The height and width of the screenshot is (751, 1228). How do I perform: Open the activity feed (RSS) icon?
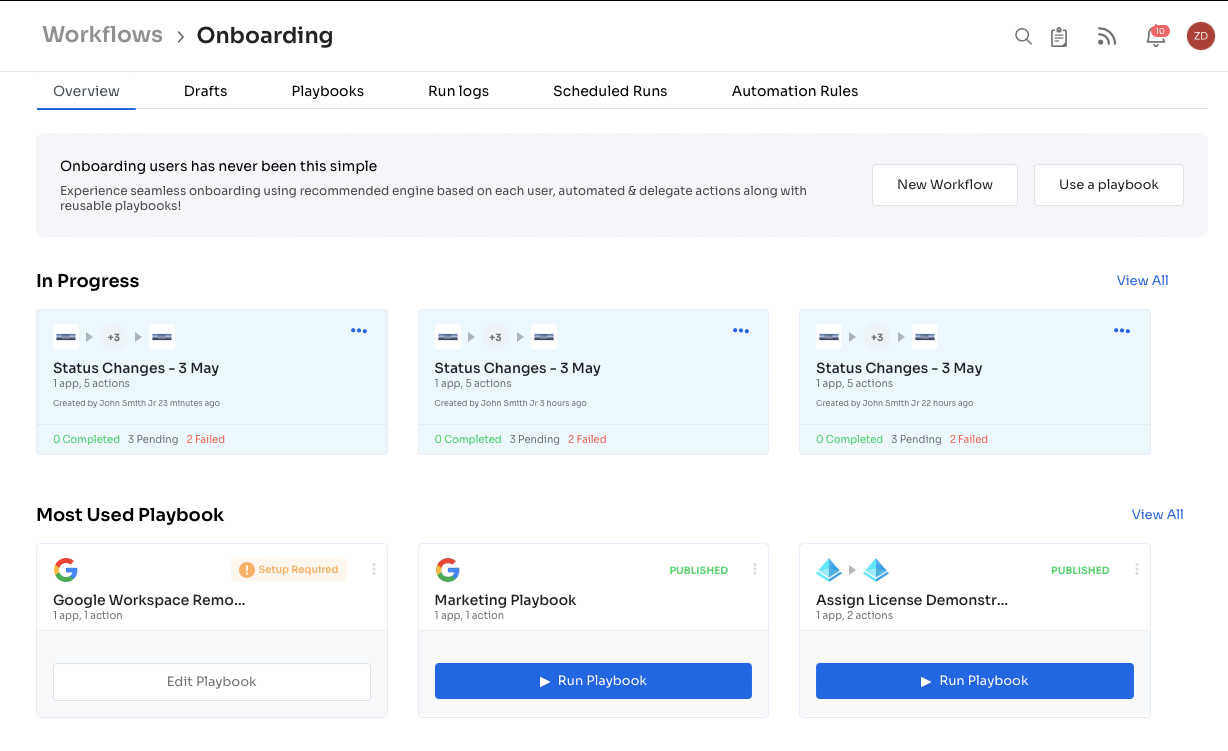(1106, 36)
